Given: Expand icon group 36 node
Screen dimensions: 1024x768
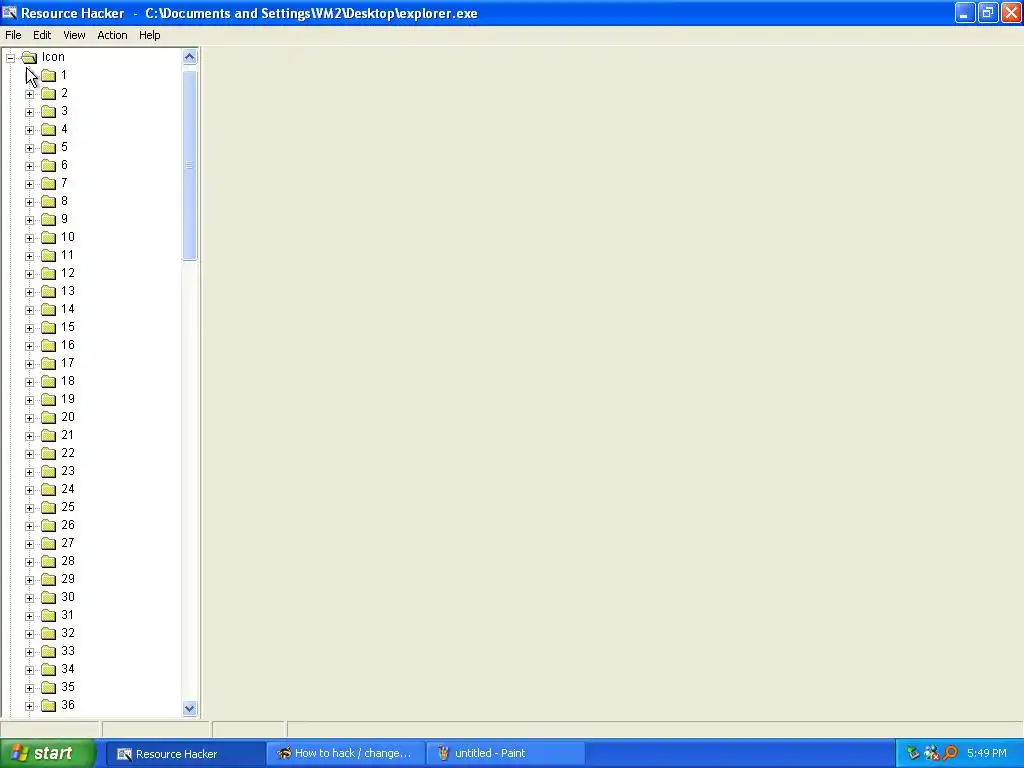Looking at the screenshot, I should pyautogui.click(x=29, y=706).
